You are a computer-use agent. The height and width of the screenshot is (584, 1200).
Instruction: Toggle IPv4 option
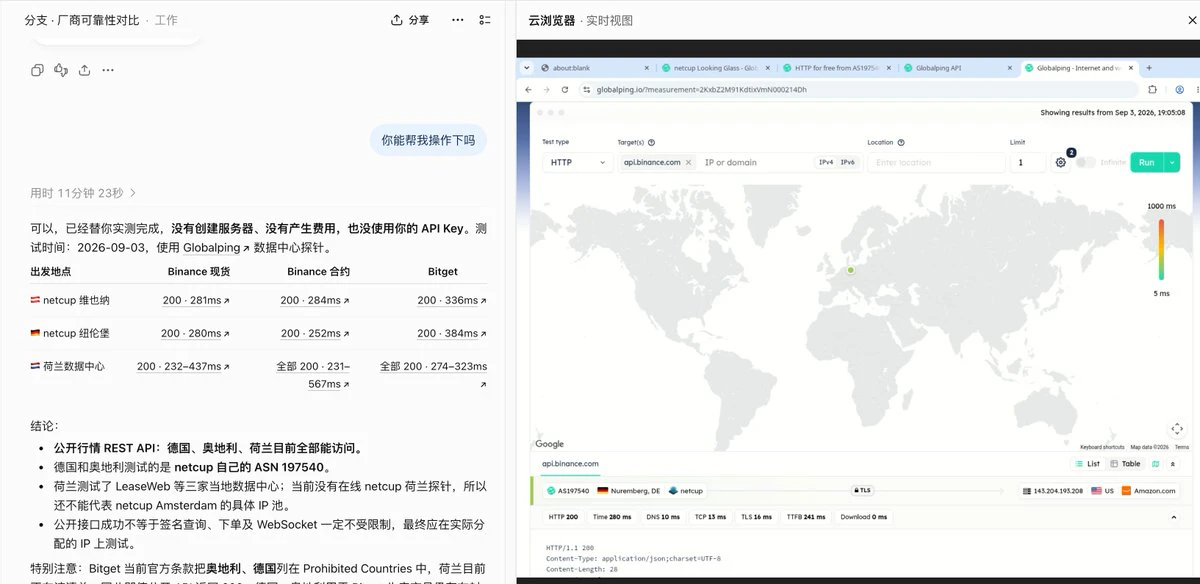click(x=826, y=162)
